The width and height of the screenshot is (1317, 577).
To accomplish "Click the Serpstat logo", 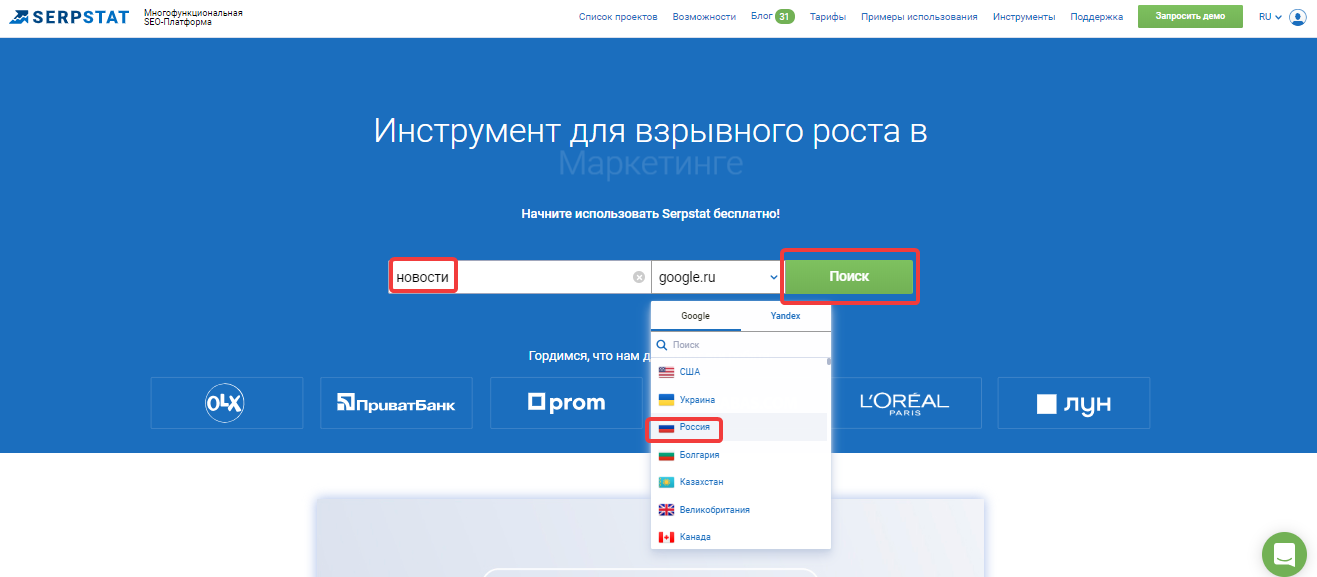I will point(69,17).
